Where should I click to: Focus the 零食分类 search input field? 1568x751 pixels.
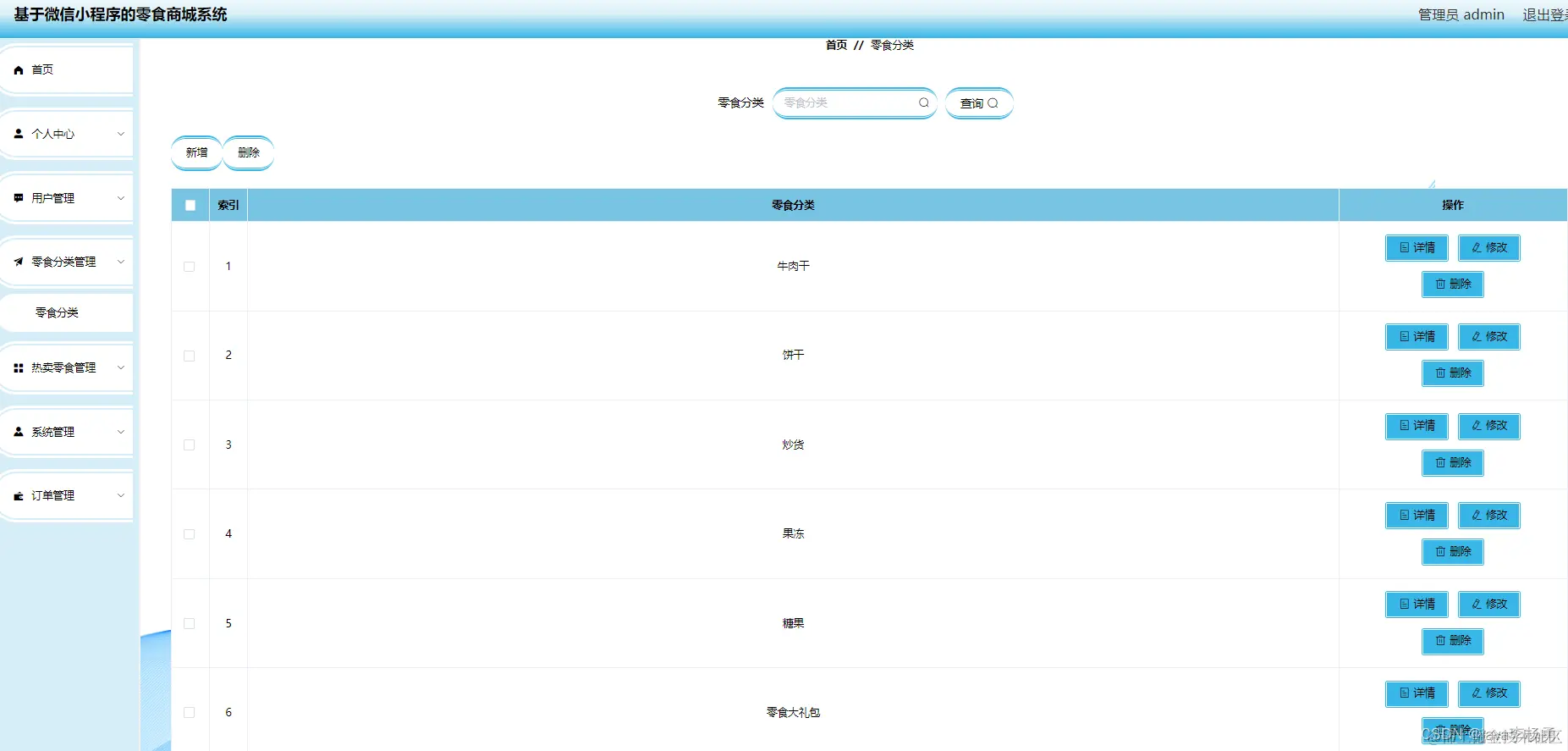(855, 103)
